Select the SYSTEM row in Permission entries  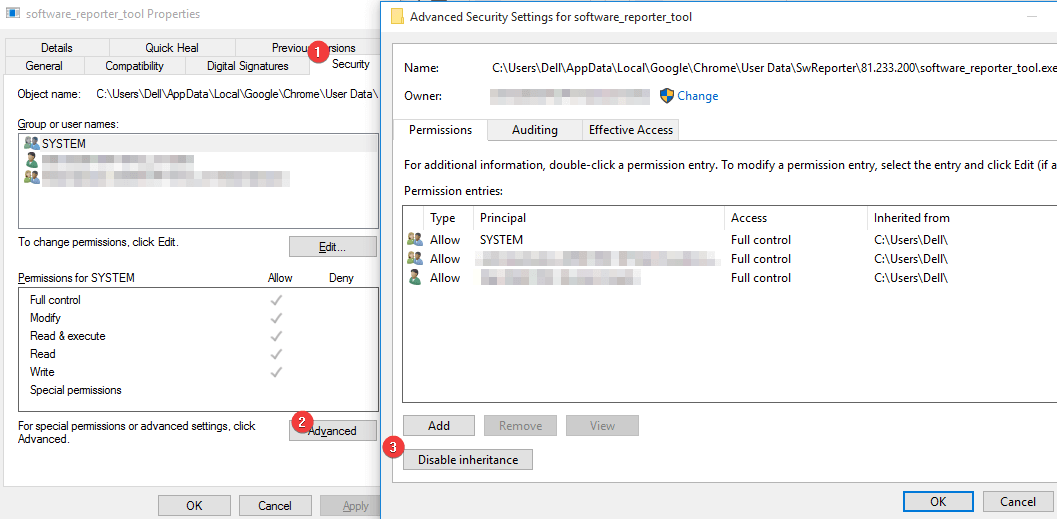tap(600, 240)
